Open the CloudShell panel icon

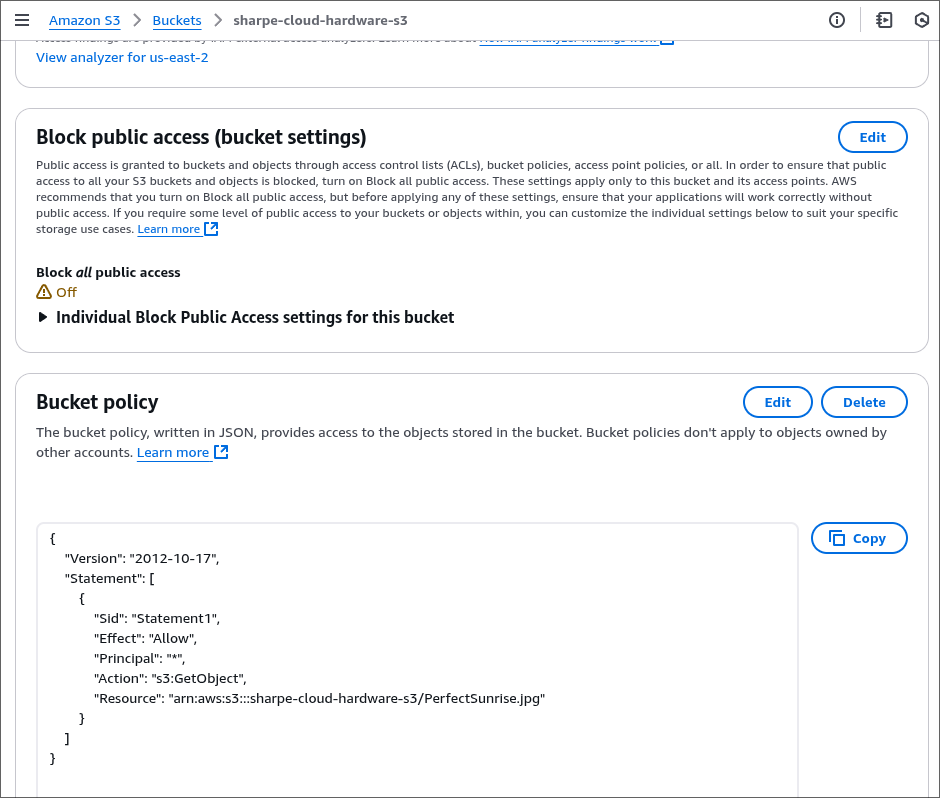(884, 20)
